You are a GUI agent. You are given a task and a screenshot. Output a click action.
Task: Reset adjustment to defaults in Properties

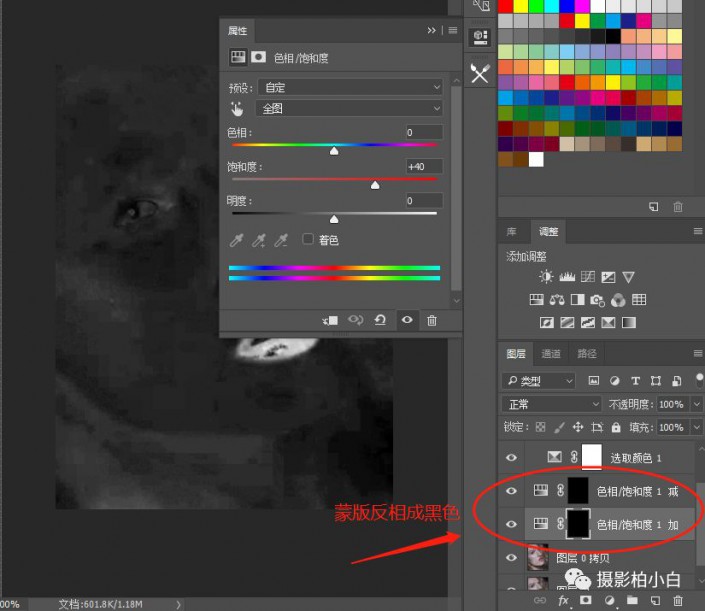pos(380,320)
